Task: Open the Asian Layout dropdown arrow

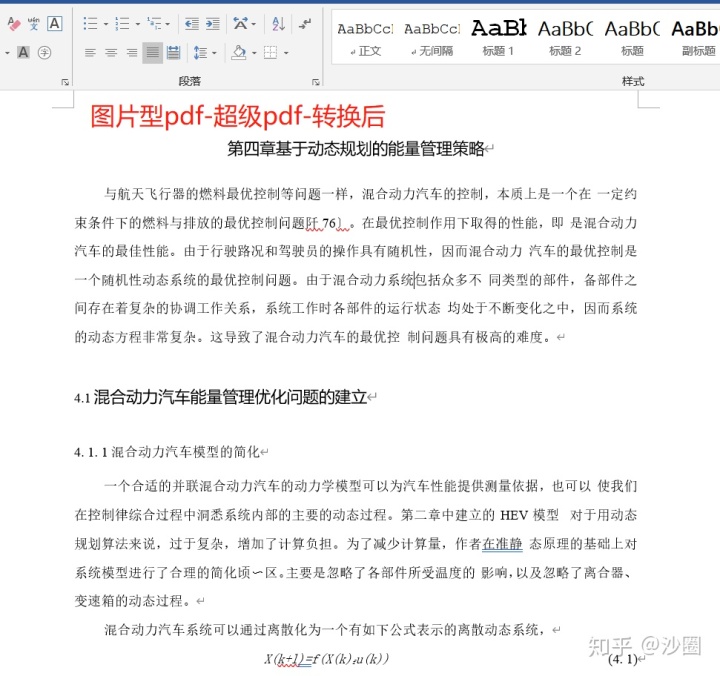Action: click(254, 24)
